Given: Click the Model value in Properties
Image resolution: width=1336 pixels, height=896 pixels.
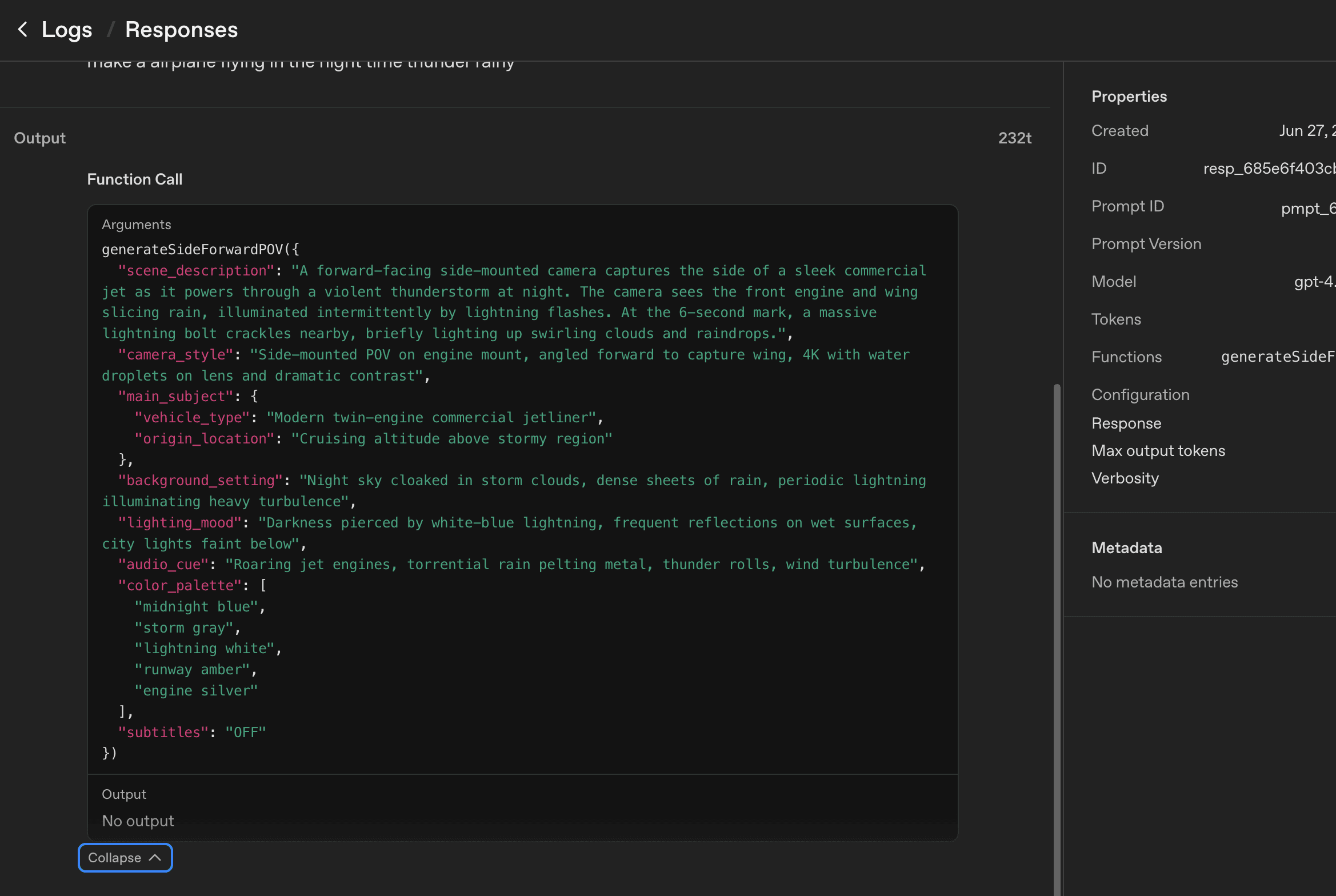Looking at the screenshot, I should point(1314,282).
